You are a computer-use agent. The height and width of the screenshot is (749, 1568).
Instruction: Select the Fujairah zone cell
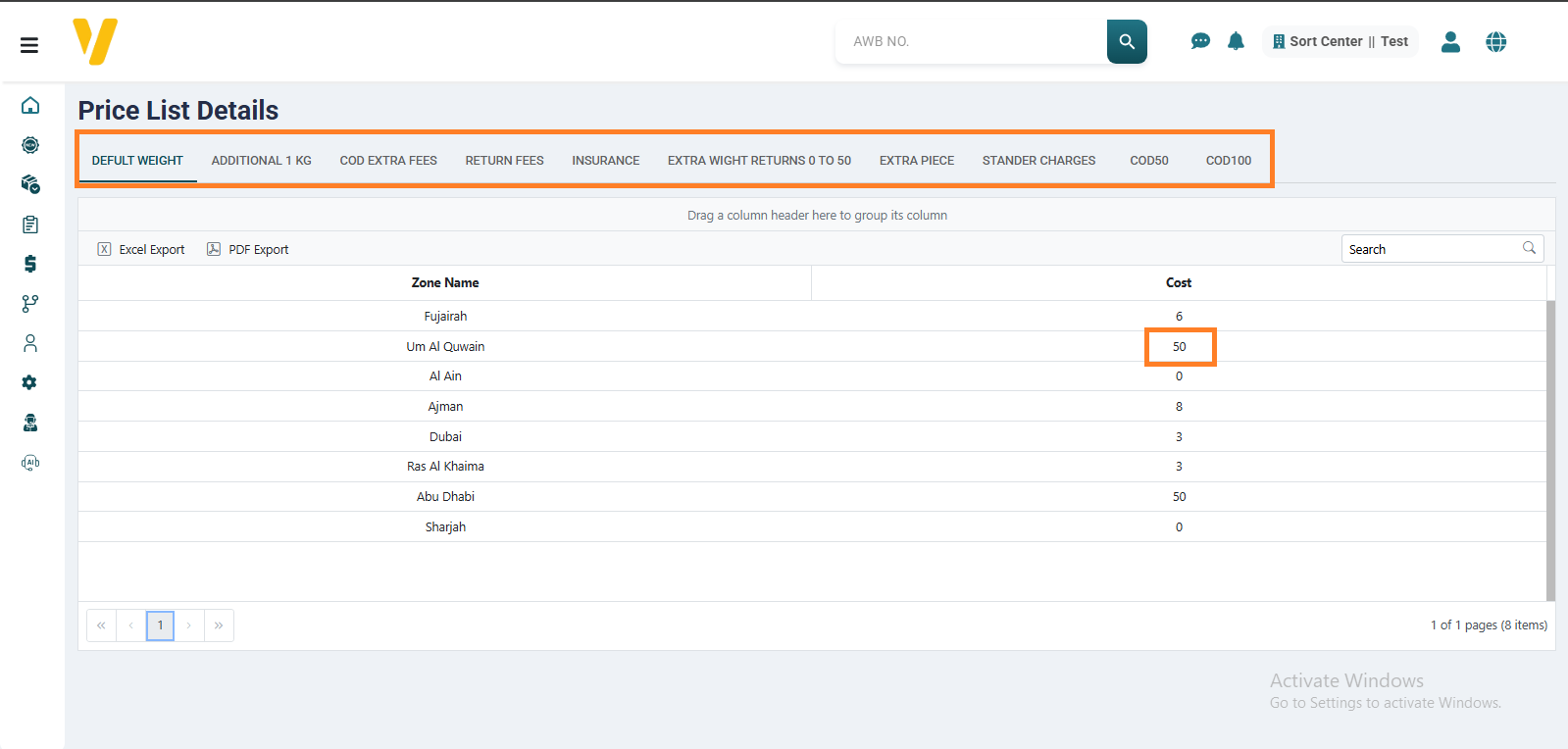[x=445, y=316]
